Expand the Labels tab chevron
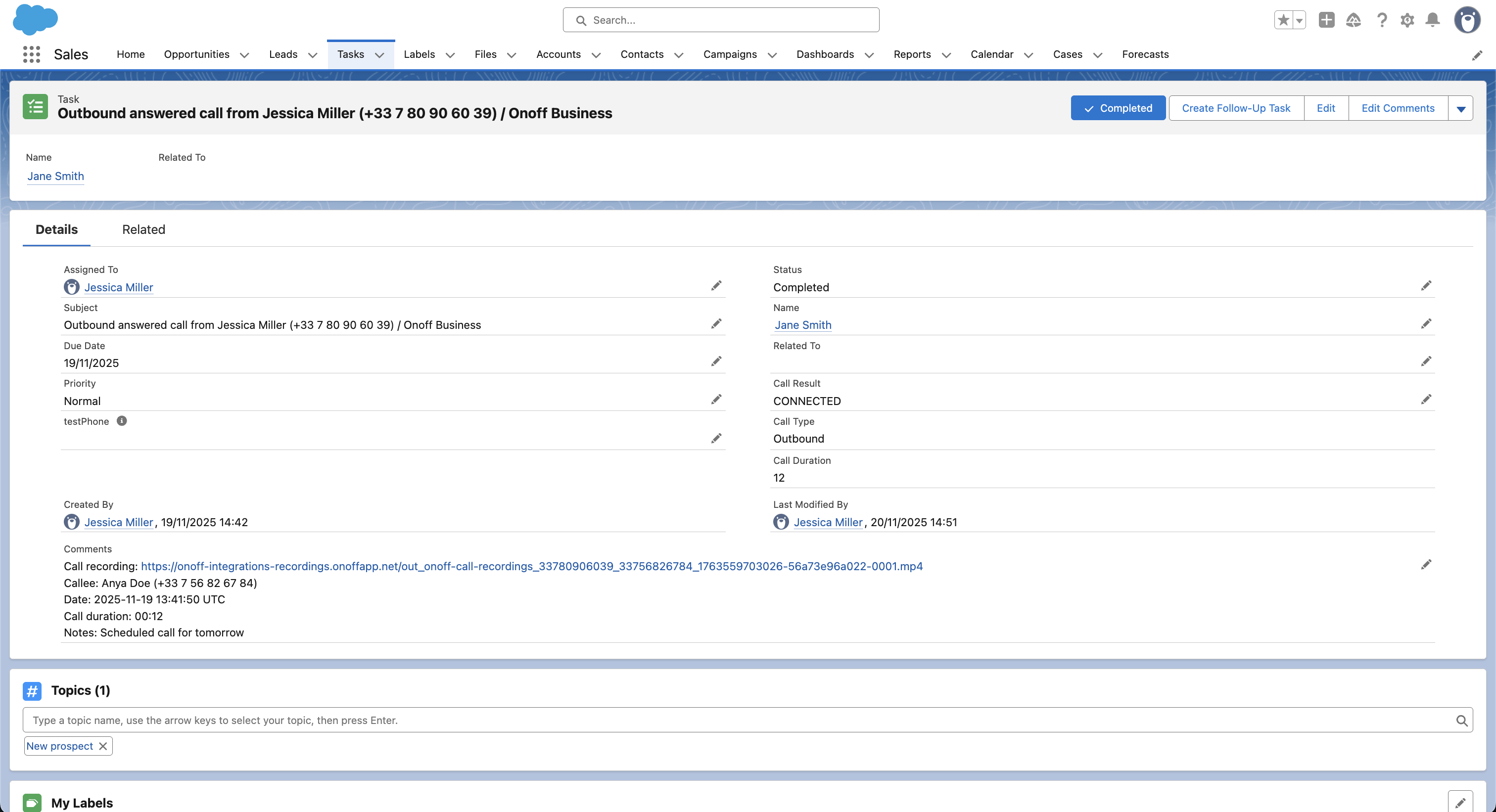Screen dimensions: 1496x812 tap(450, 55)
